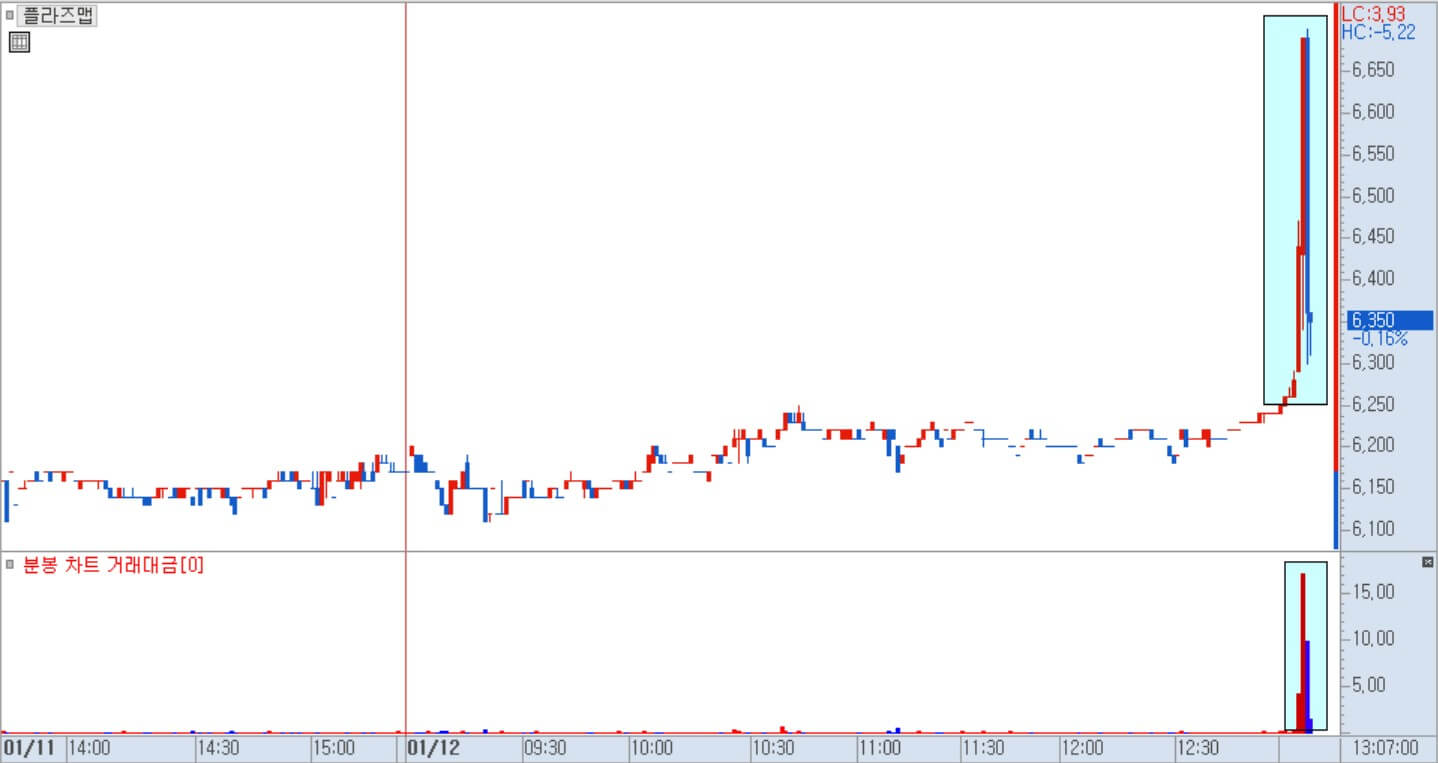Click the 11:00 time axis label
The image size is (1438, 763).
point(879,748)
